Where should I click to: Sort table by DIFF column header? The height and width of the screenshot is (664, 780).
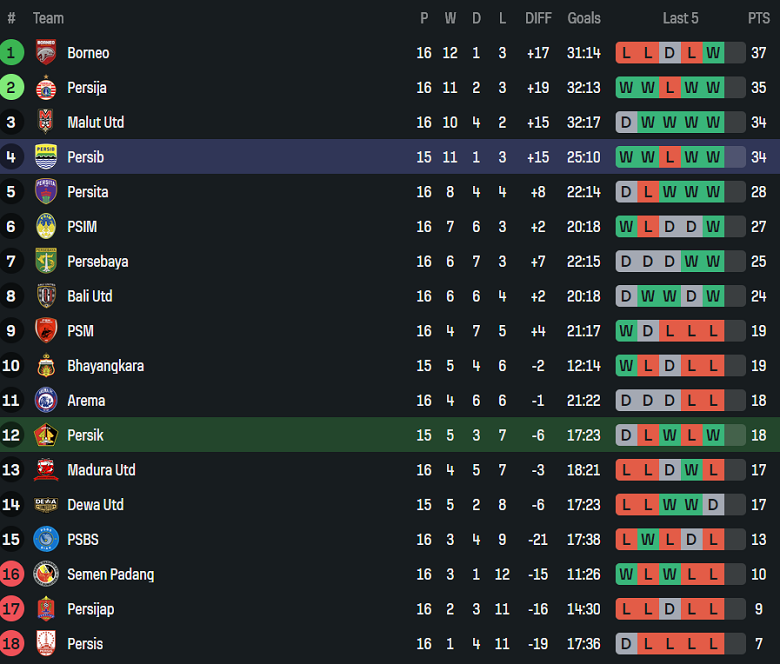[538, 18]
